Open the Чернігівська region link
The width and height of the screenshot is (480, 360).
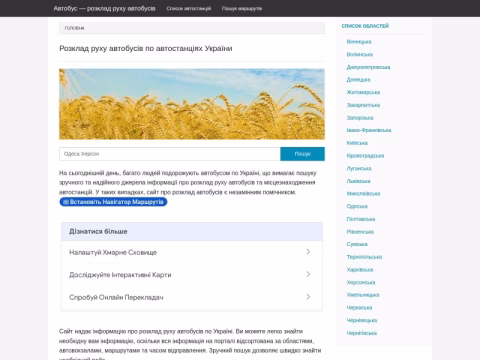click(x=362, y=333)
